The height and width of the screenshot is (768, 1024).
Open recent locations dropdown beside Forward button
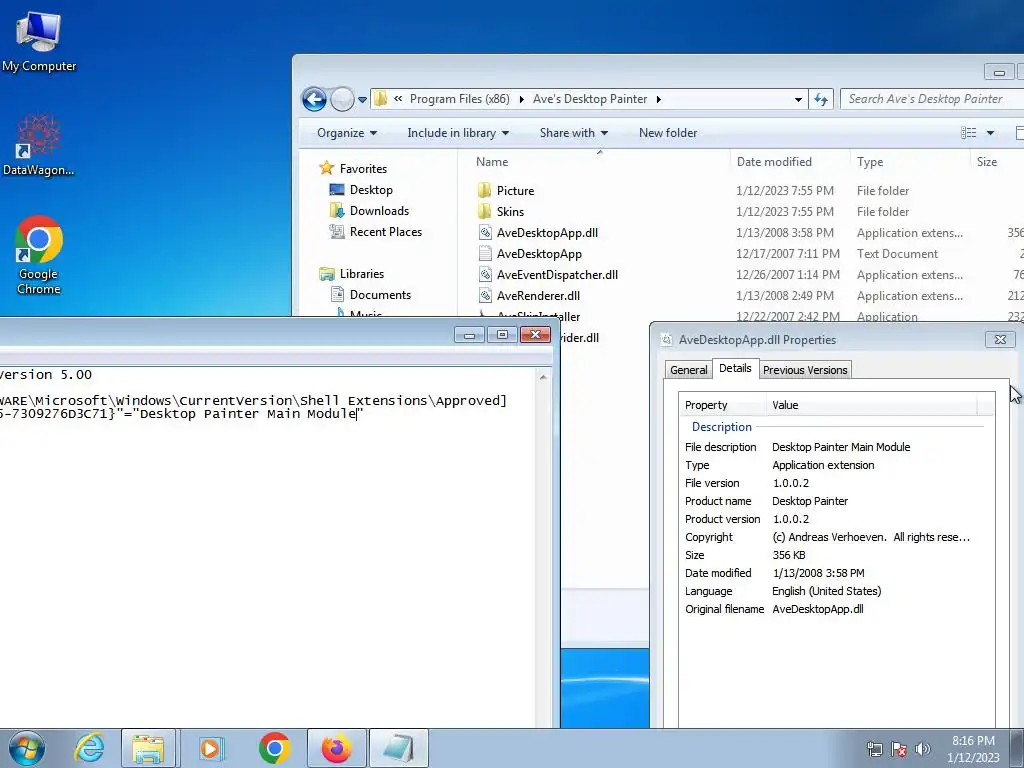click(x=362, y=100)
